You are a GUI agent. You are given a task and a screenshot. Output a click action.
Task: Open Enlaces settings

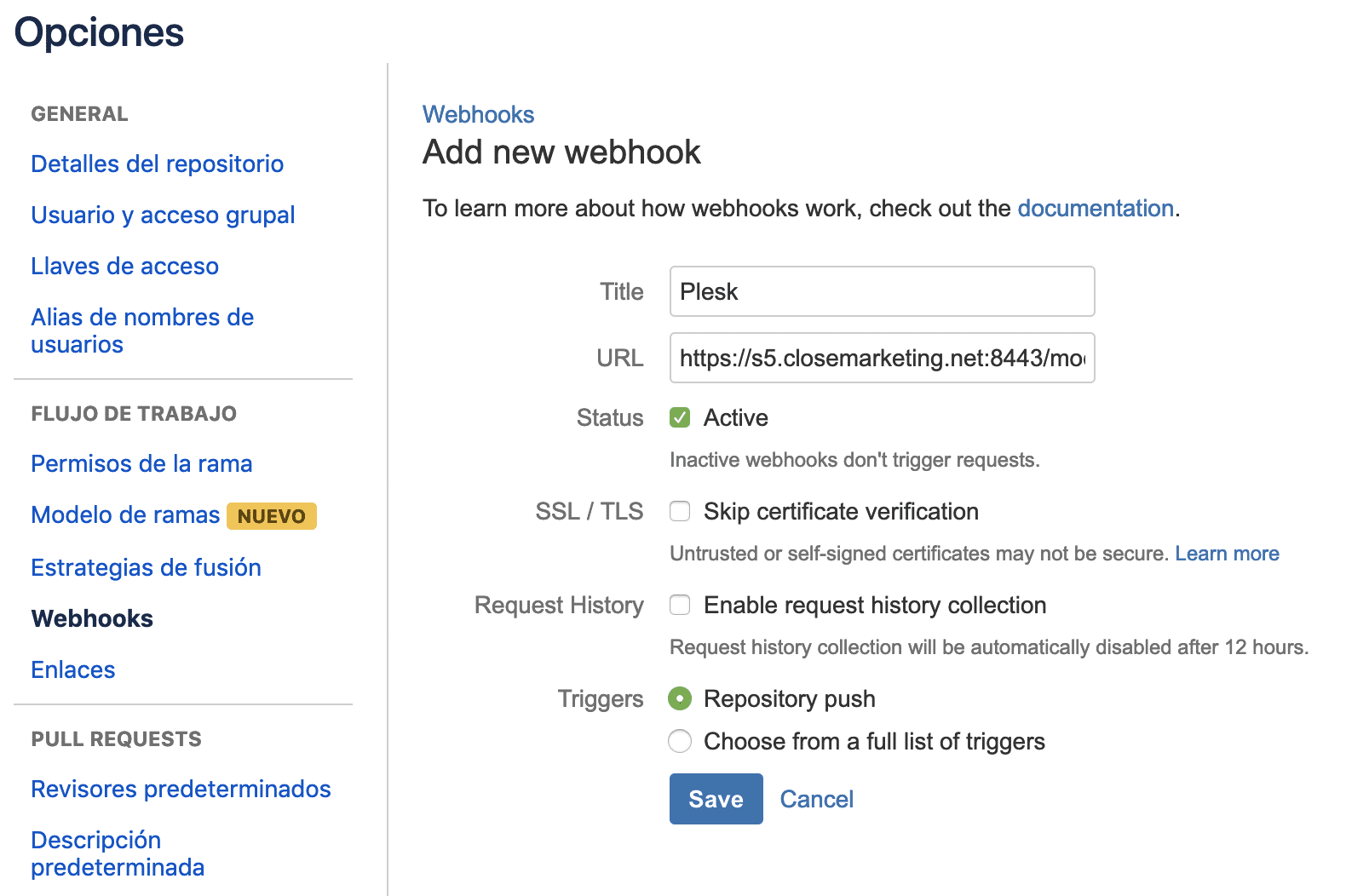coord(72,669)
